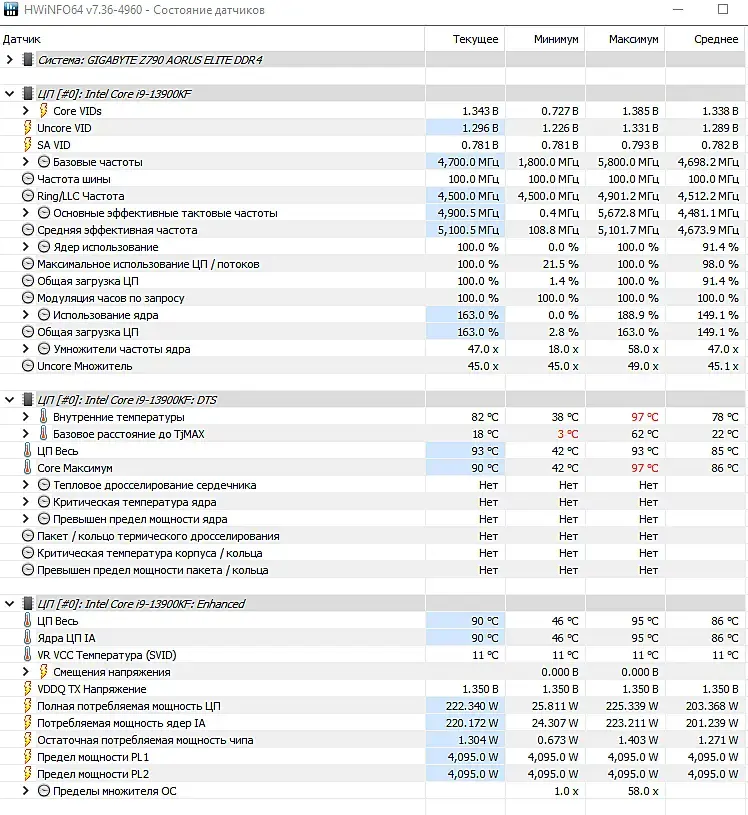The image size is (748, 815).
Task: Click Максимальное использование ЦП / потоков icon
Action: tap(28, 264)
